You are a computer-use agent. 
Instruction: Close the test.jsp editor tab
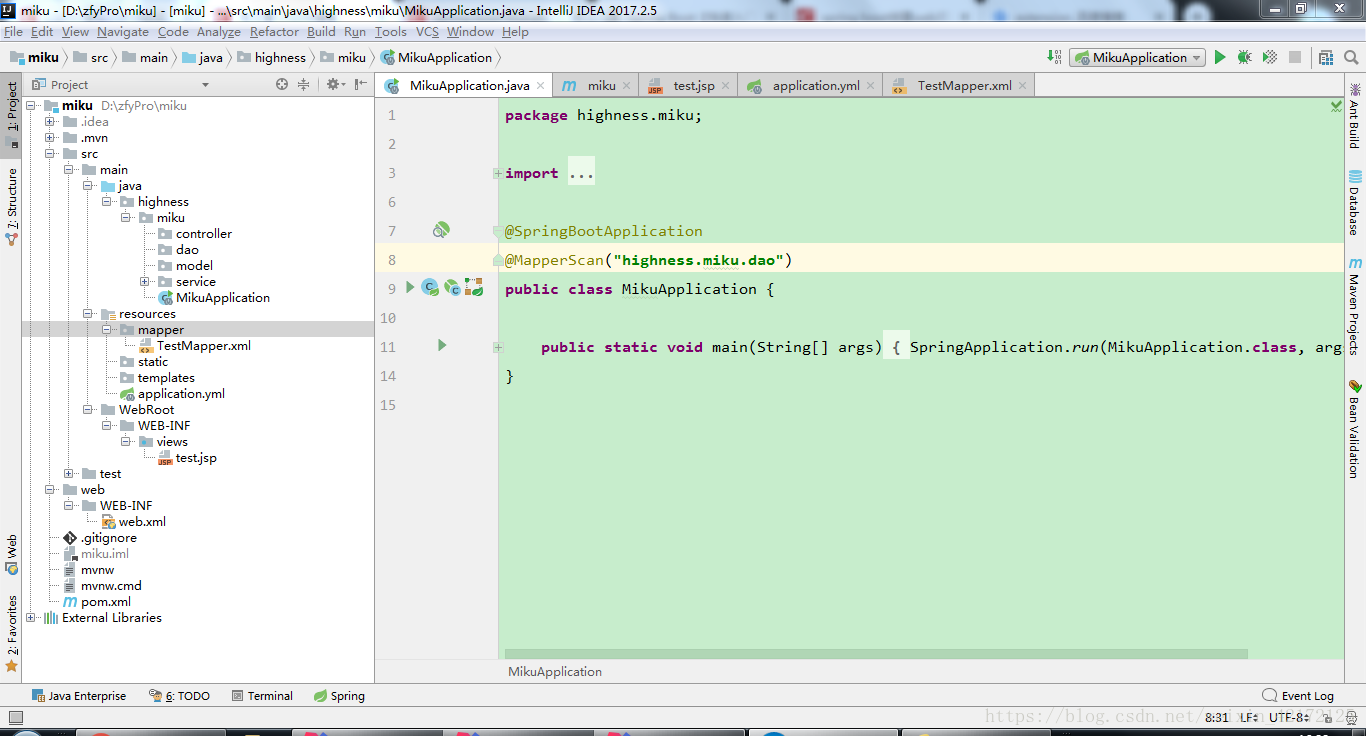click(726, 86)
